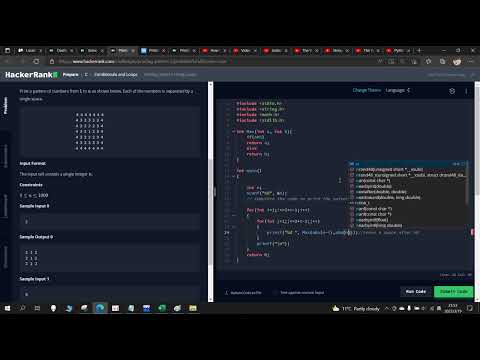Select the Submissions side tab

pos(5,156)
